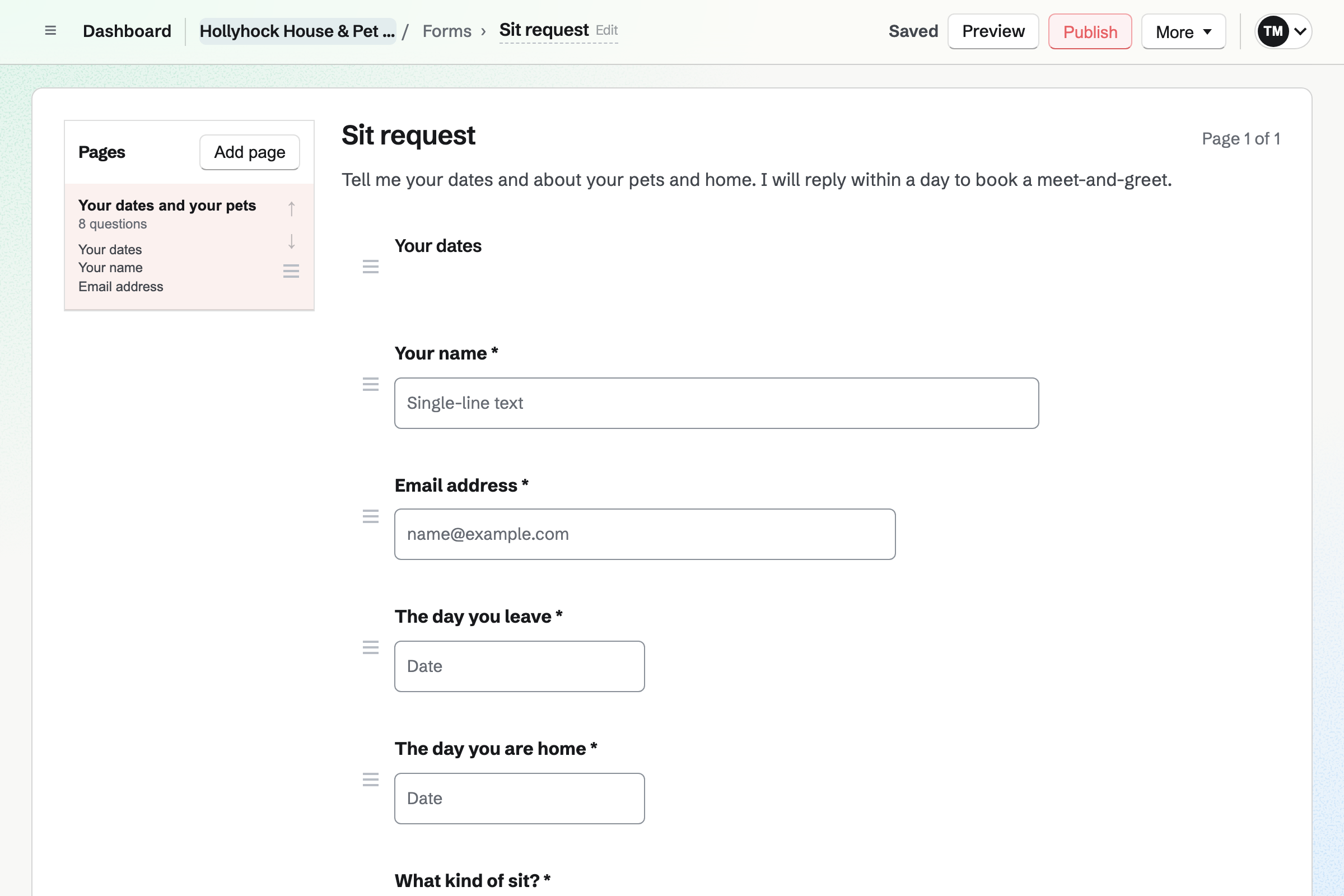The width and height of the screenshot is (1344, 896).
Task: Move the page up with the up arrow
Action: (x=291, y=208)
